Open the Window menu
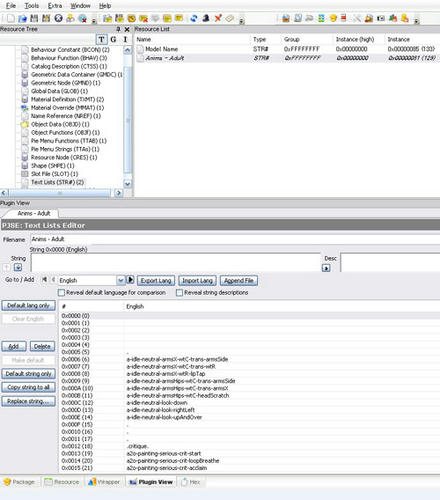The height and width of the screenshot is (500, 440). 80,6
